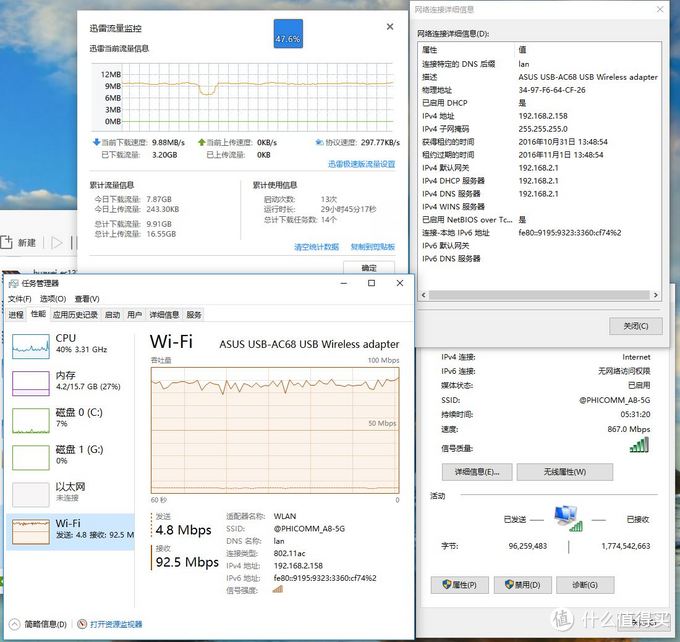Click the 详细信息(E)... button
This screenshot has height=642, width=680.
point(476,472)
